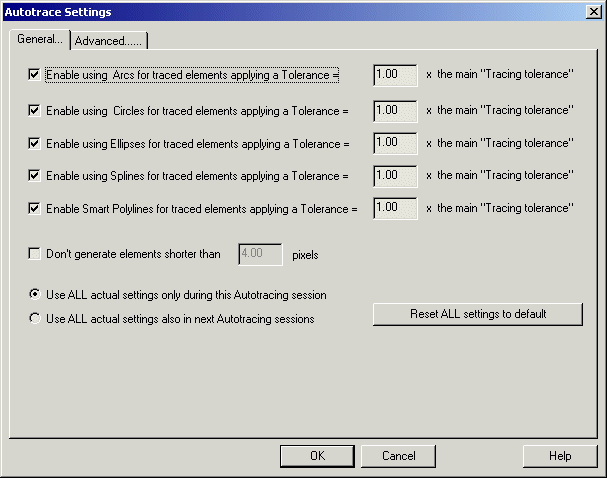Click the Cancel button
Screen dimensions: 607x478
click(x=399, y=456)
